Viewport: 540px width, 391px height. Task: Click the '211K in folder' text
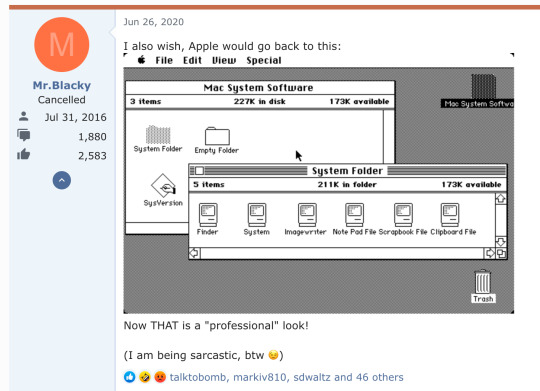coord(347,184)
